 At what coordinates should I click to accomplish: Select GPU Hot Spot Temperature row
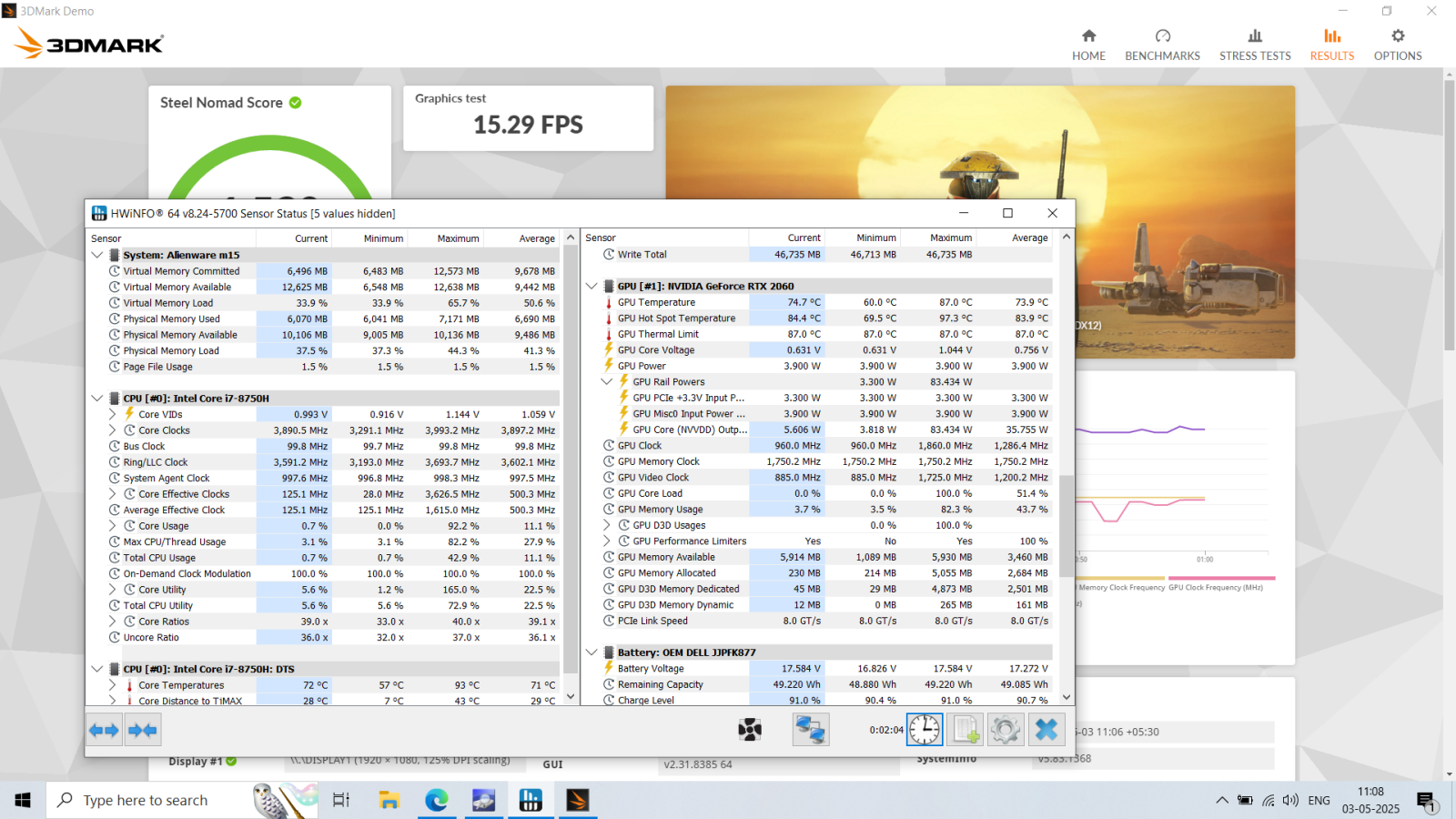click(x=826, y=318)
